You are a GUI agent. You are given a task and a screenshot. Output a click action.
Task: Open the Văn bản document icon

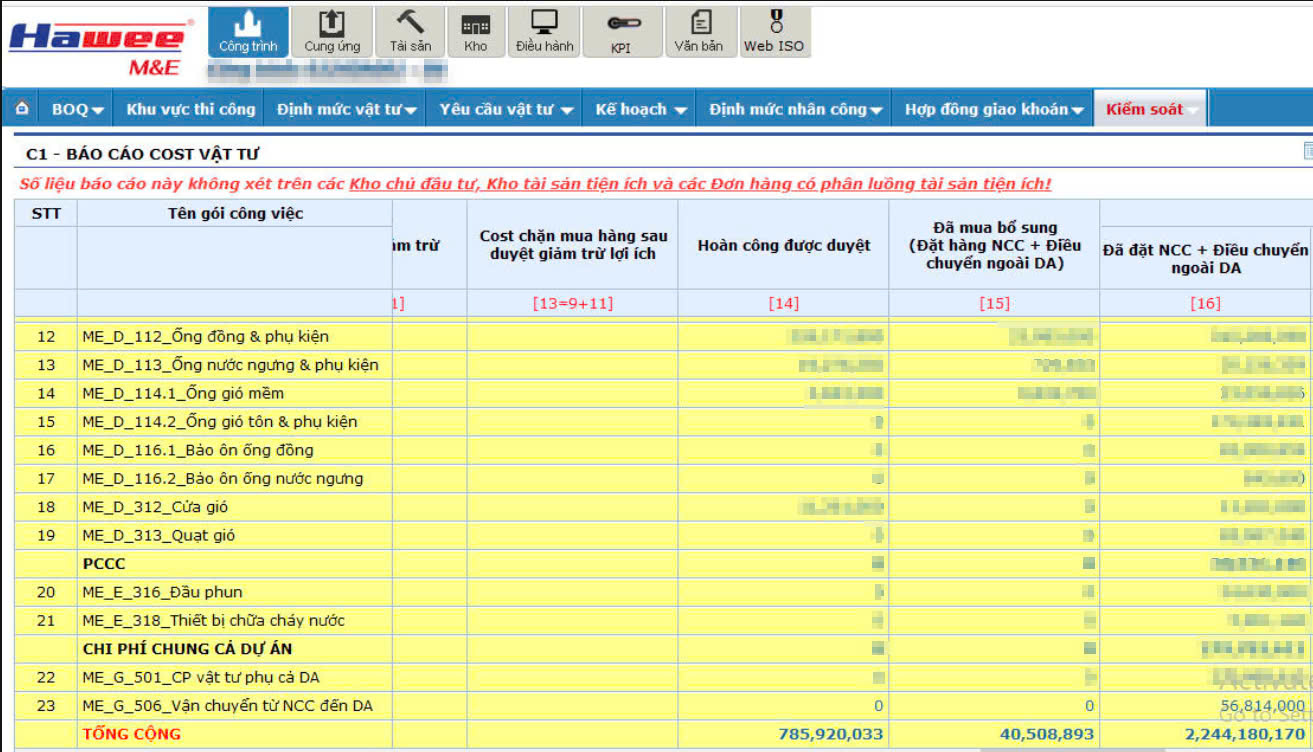[x=699, y=32]
